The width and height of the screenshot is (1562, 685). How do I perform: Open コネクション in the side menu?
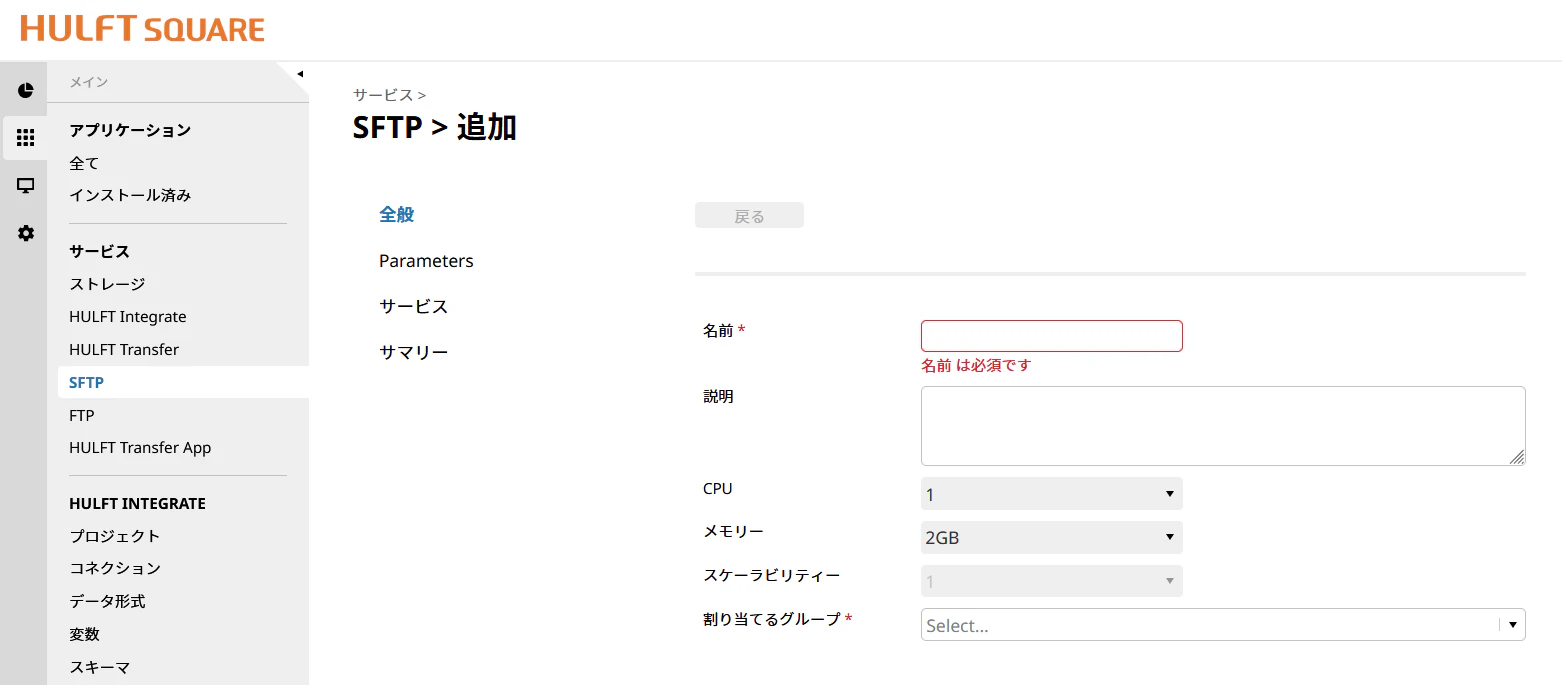point(115,568)
